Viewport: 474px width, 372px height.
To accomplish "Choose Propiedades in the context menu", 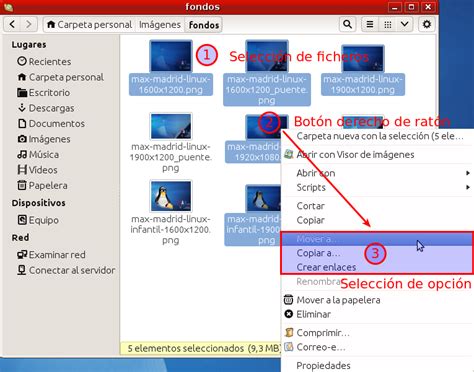I will point(378,366).
